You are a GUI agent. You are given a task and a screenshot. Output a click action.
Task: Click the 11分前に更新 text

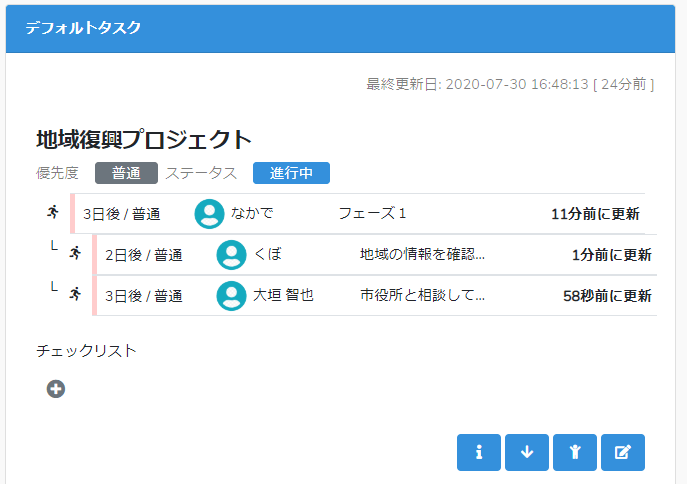(x=595, y=214)
